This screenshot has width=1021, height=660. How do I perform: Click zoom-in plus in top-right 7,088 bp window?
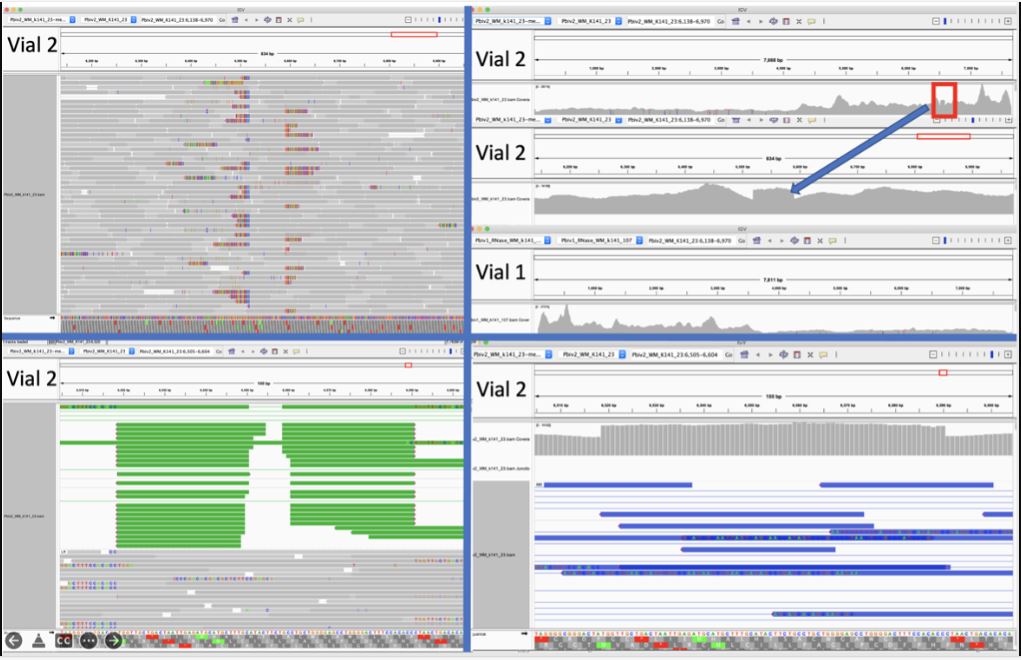click(1008, 21)
